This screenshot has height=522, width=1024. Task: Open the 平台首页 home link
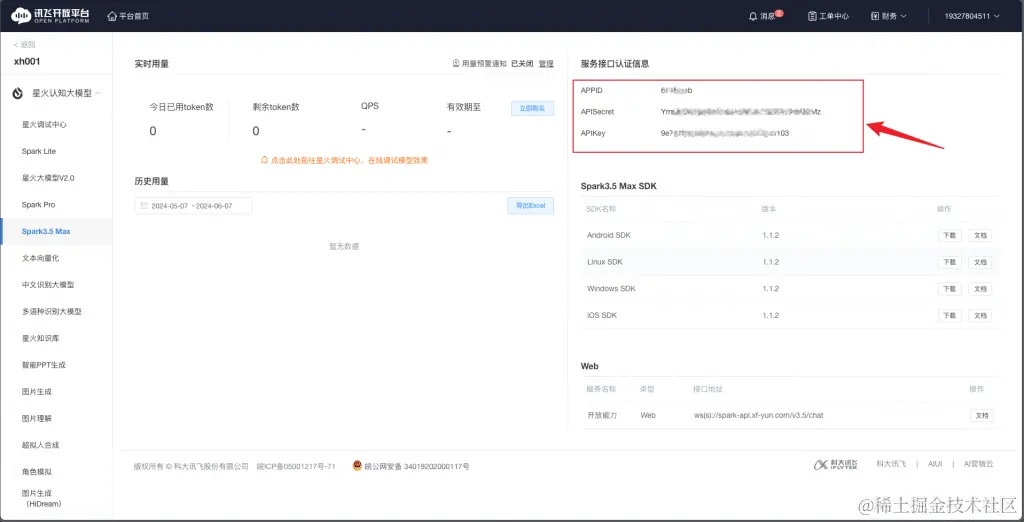pyautogui.click(x=128, y=16)
